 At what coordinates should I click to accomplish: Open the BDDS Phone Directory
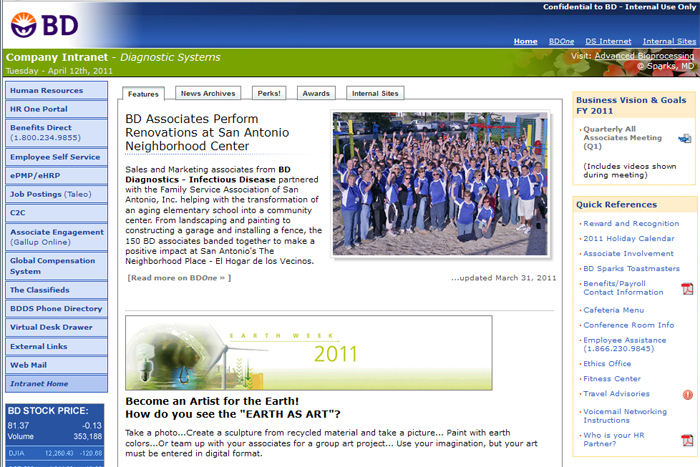[x=56, y=309]
